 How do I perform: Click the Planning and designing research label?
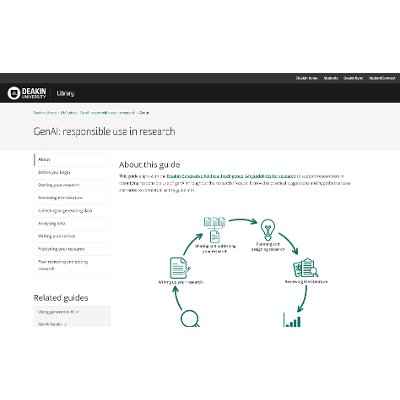(x=268, y=247)
